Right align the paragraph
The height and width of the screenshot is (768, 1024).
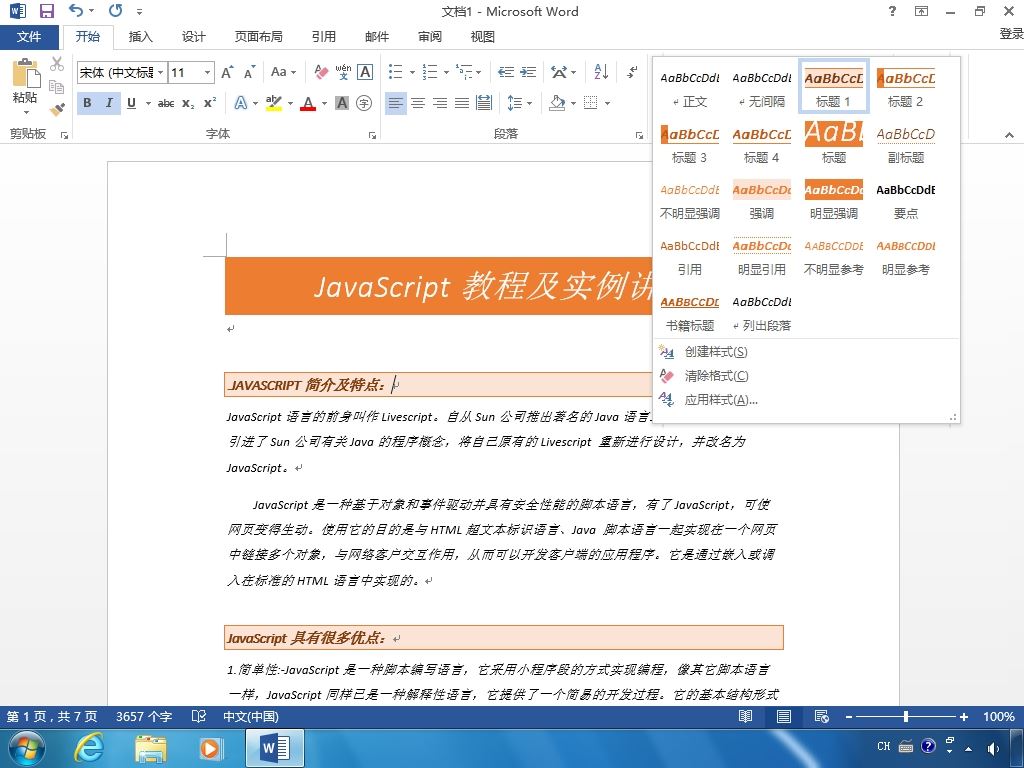440,103
